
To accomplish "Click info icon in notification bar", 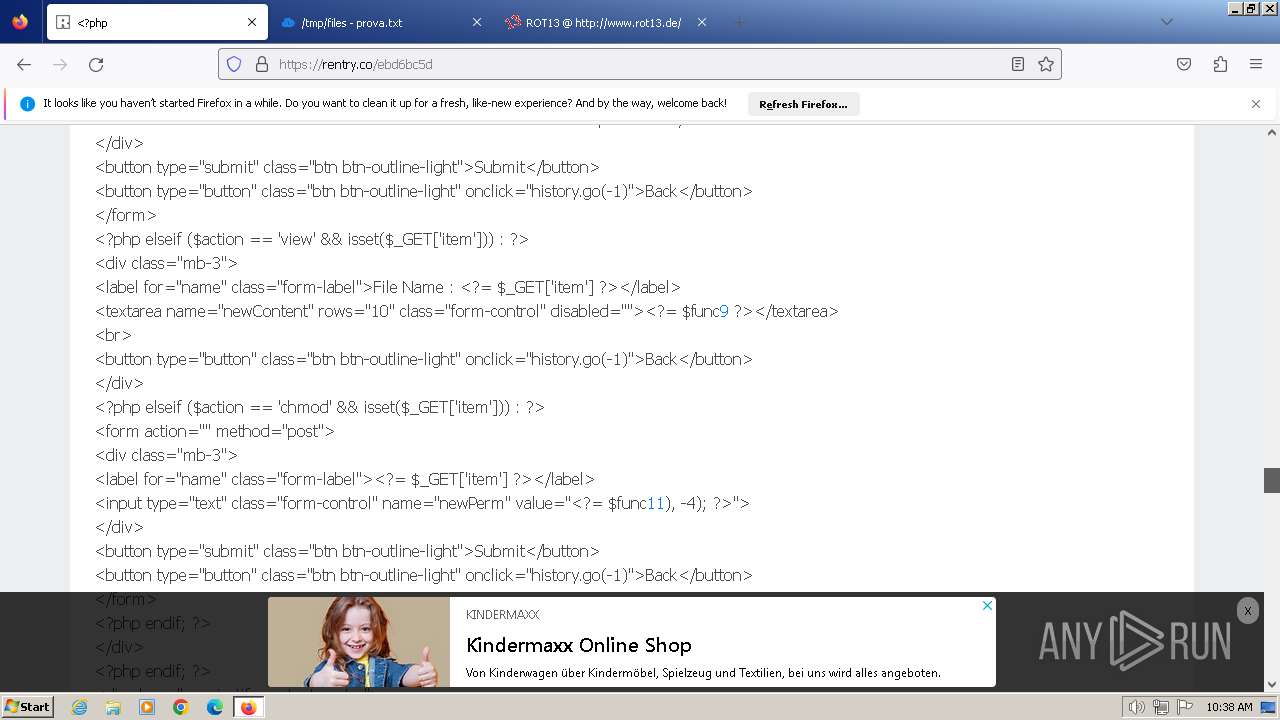I will 27,104.
